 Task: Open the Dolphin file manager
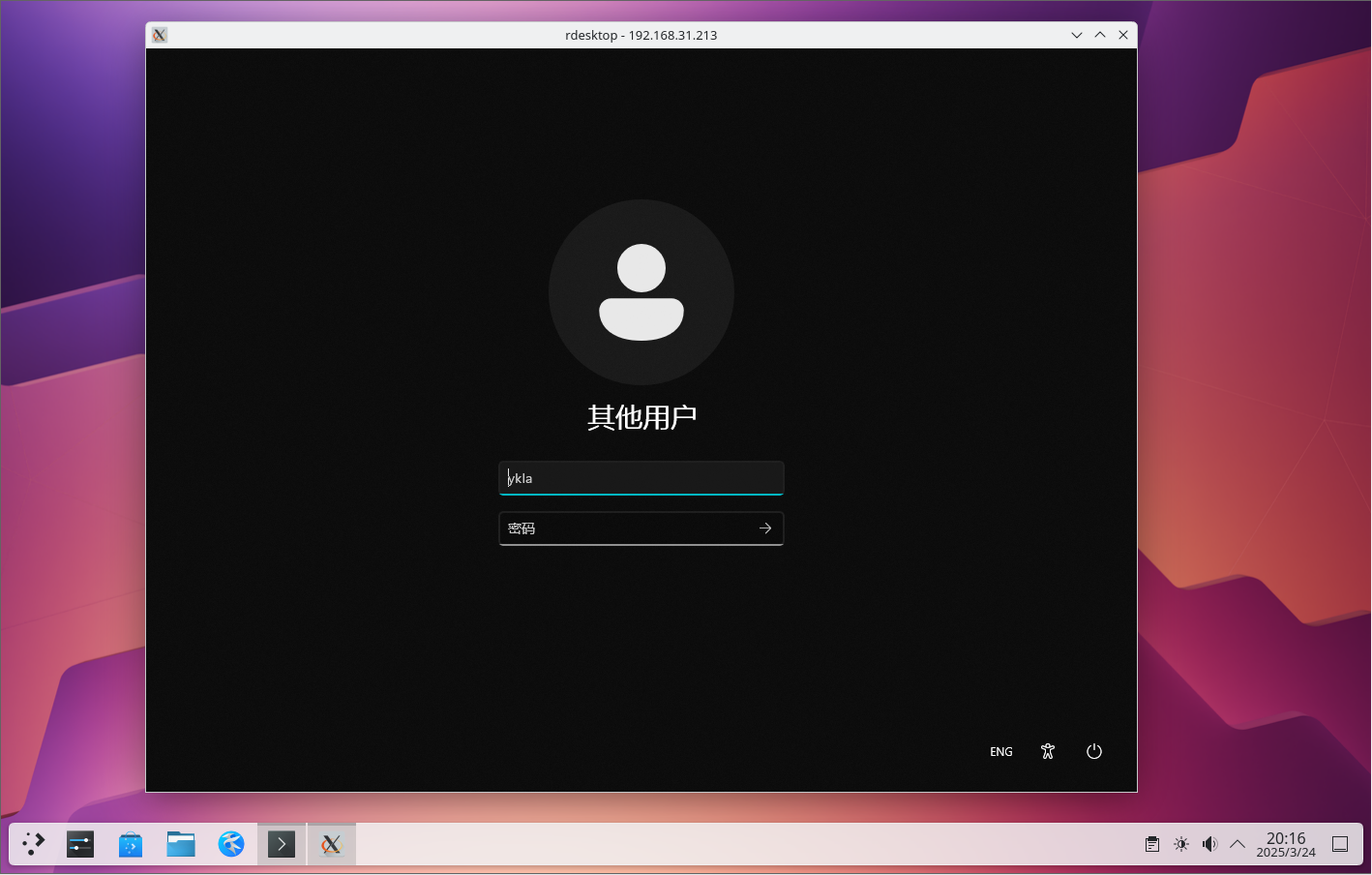coord(181,844)
